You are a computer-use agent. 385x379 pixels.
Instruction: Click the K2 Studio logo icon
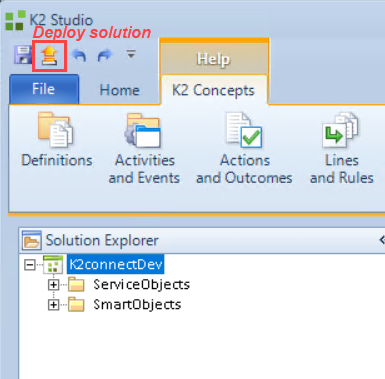tap(15, 21)
